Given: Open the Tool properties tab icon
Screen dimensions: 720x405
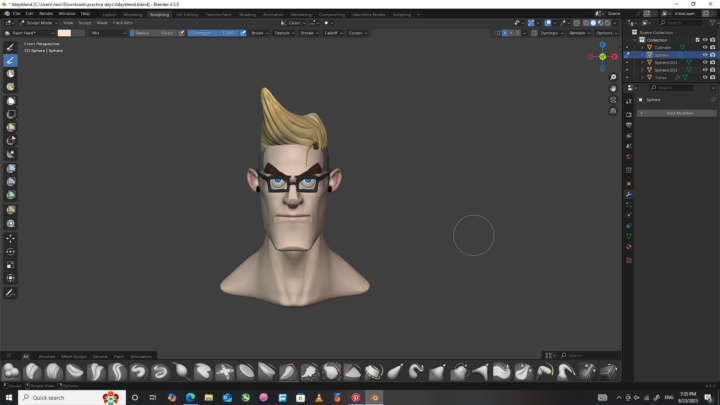Looking at the screenshot, I should pyautogui.click(x=629, y=101).
